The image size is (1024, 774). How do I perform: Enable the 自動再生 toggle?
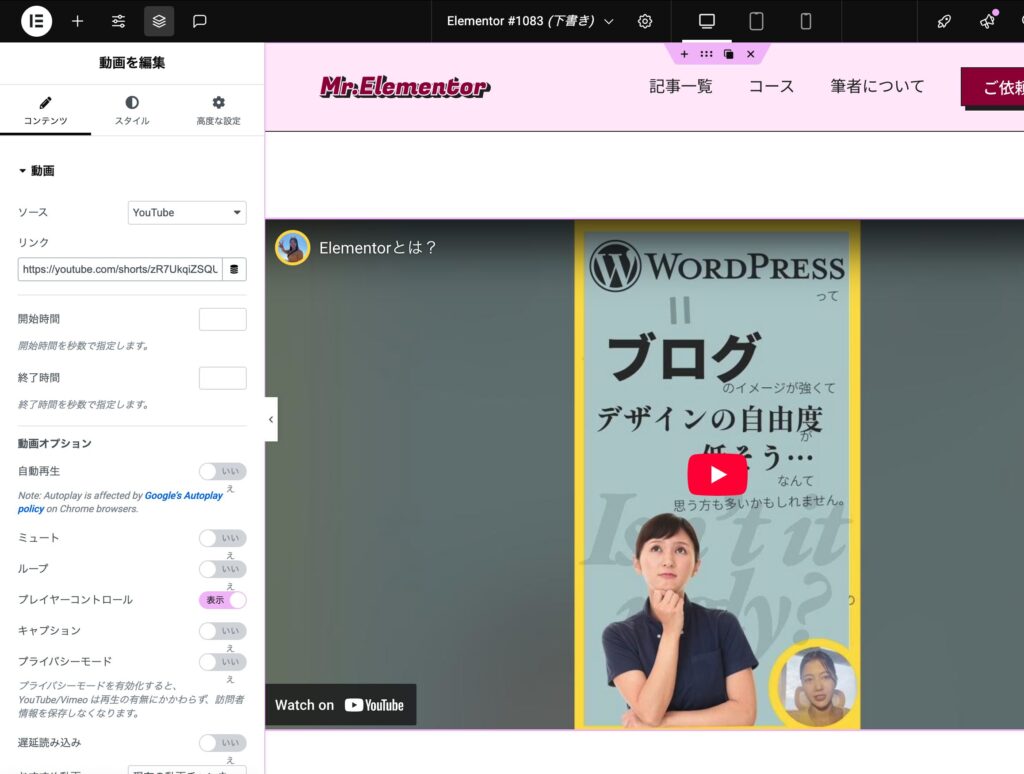tap(222, 472)
